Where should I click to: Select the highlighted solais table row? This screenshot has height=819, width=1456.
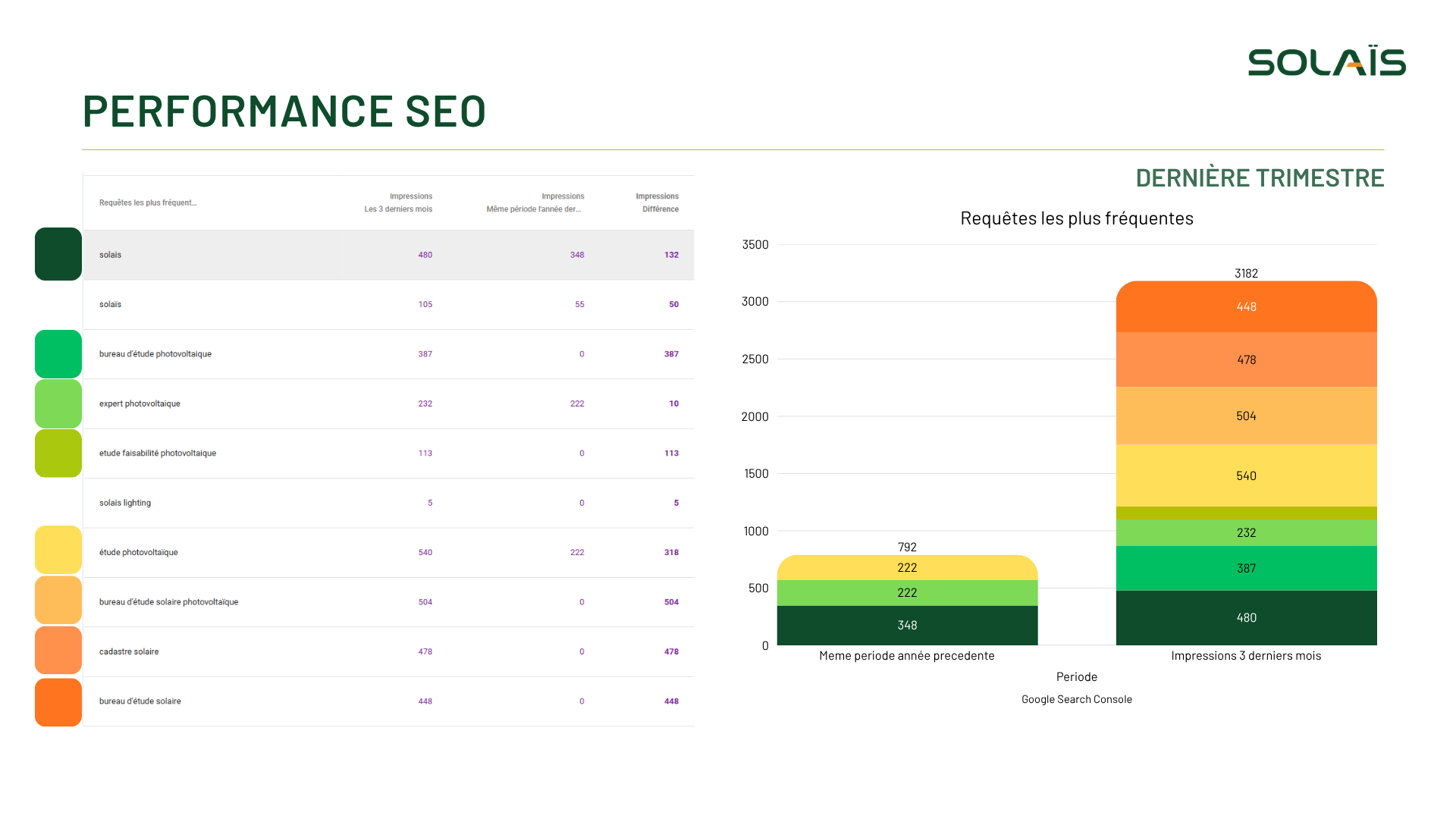click(388, 255)
